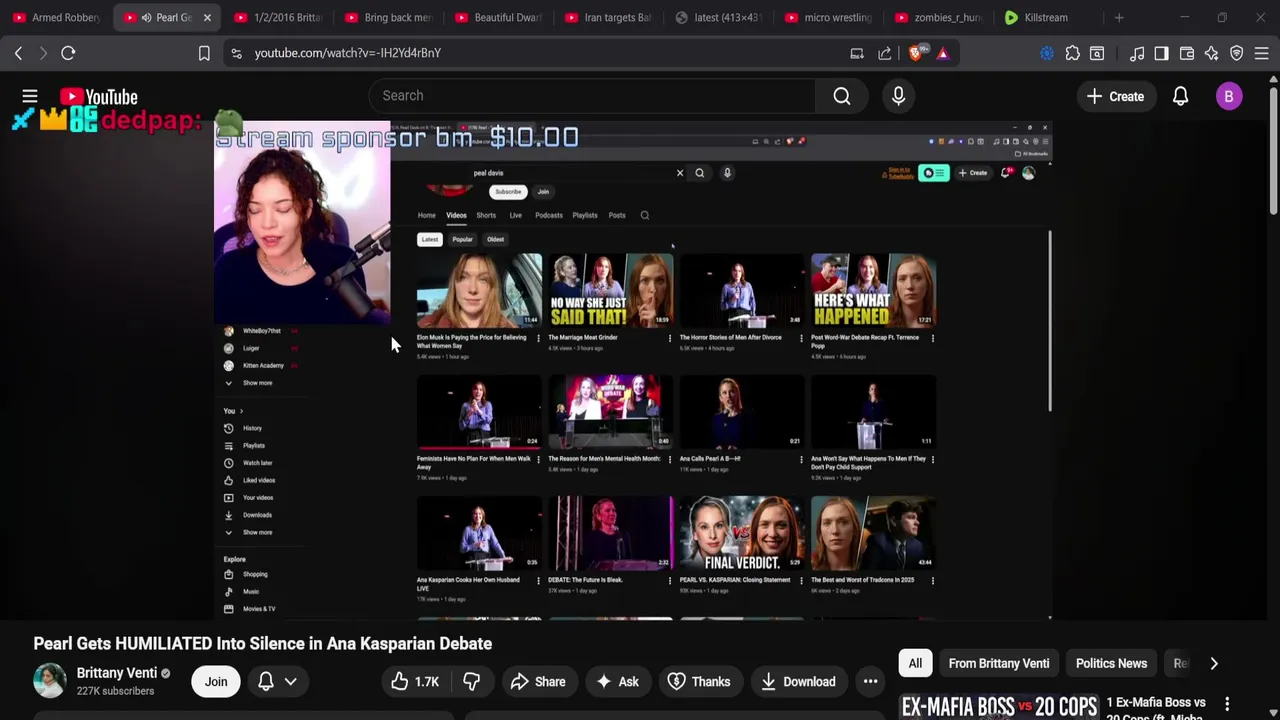Switch to the Beautiful Dwarf tab
The height and width of the screenshot is (720, 1280).
coord(498,17)
